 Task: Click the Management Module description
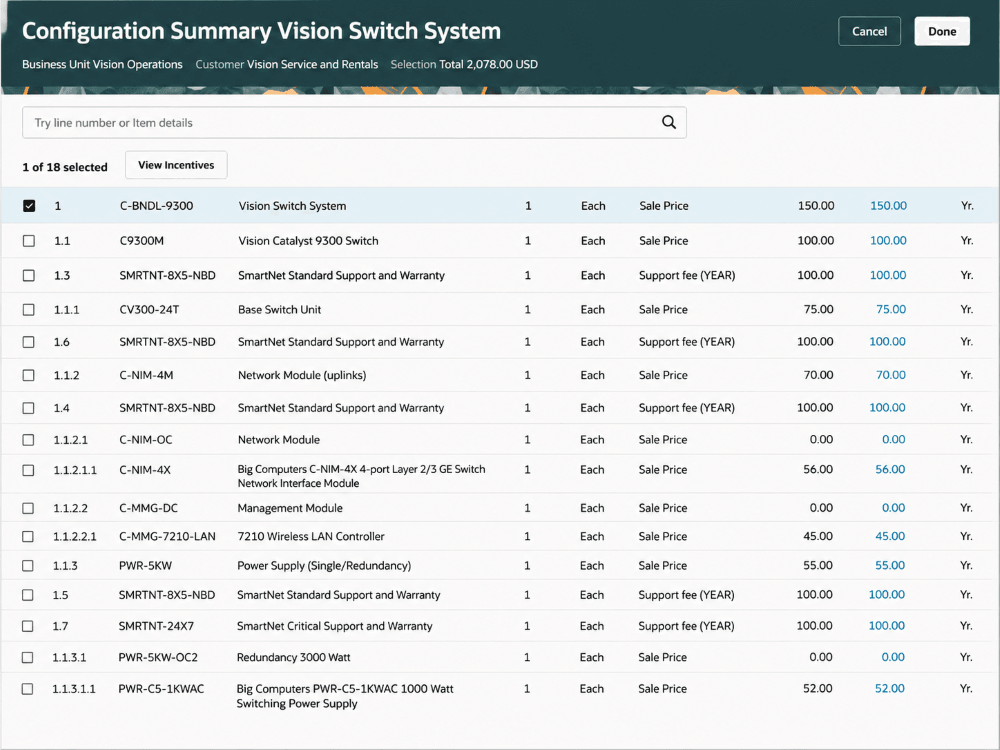290,508
